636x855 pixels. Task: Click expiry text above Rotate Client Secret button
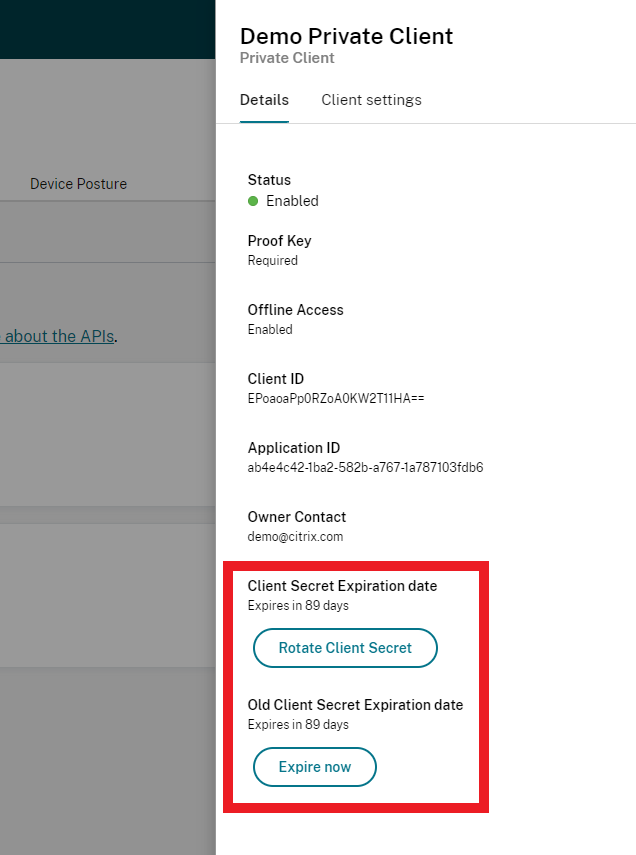point(298,605)
